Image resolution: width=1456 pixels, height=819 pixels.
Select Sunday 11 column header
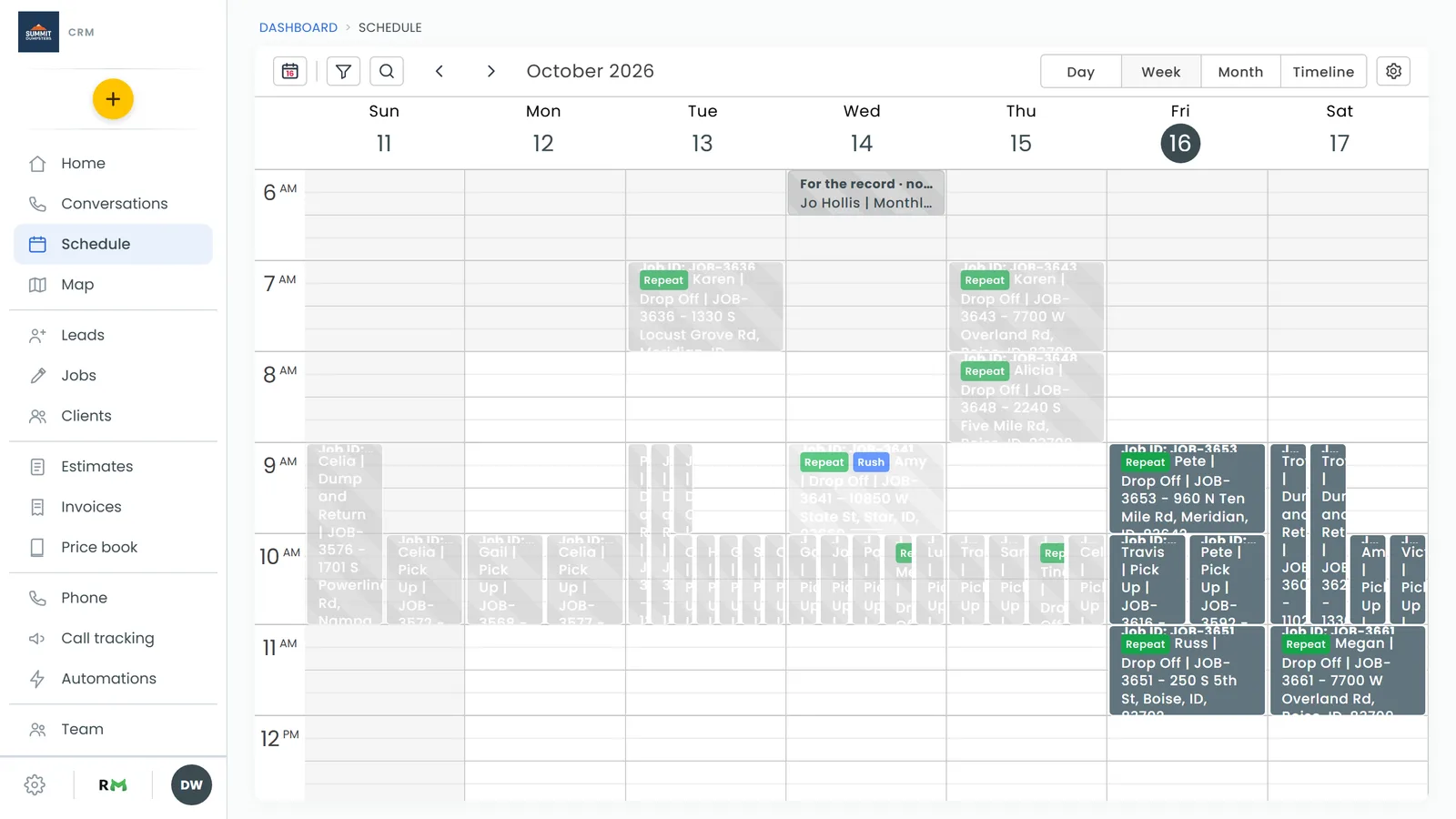tap(384, 129)
